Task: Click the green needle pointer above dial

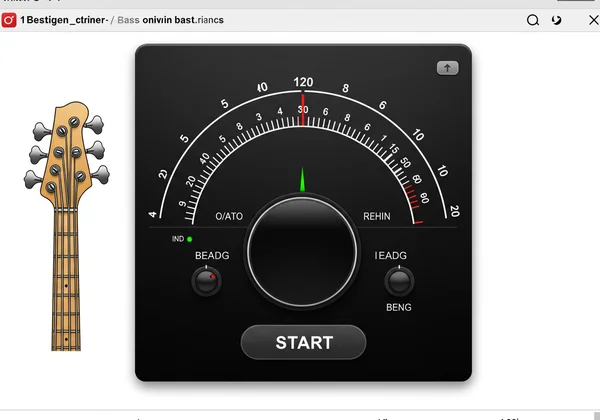Action: [x=302, y=180]
